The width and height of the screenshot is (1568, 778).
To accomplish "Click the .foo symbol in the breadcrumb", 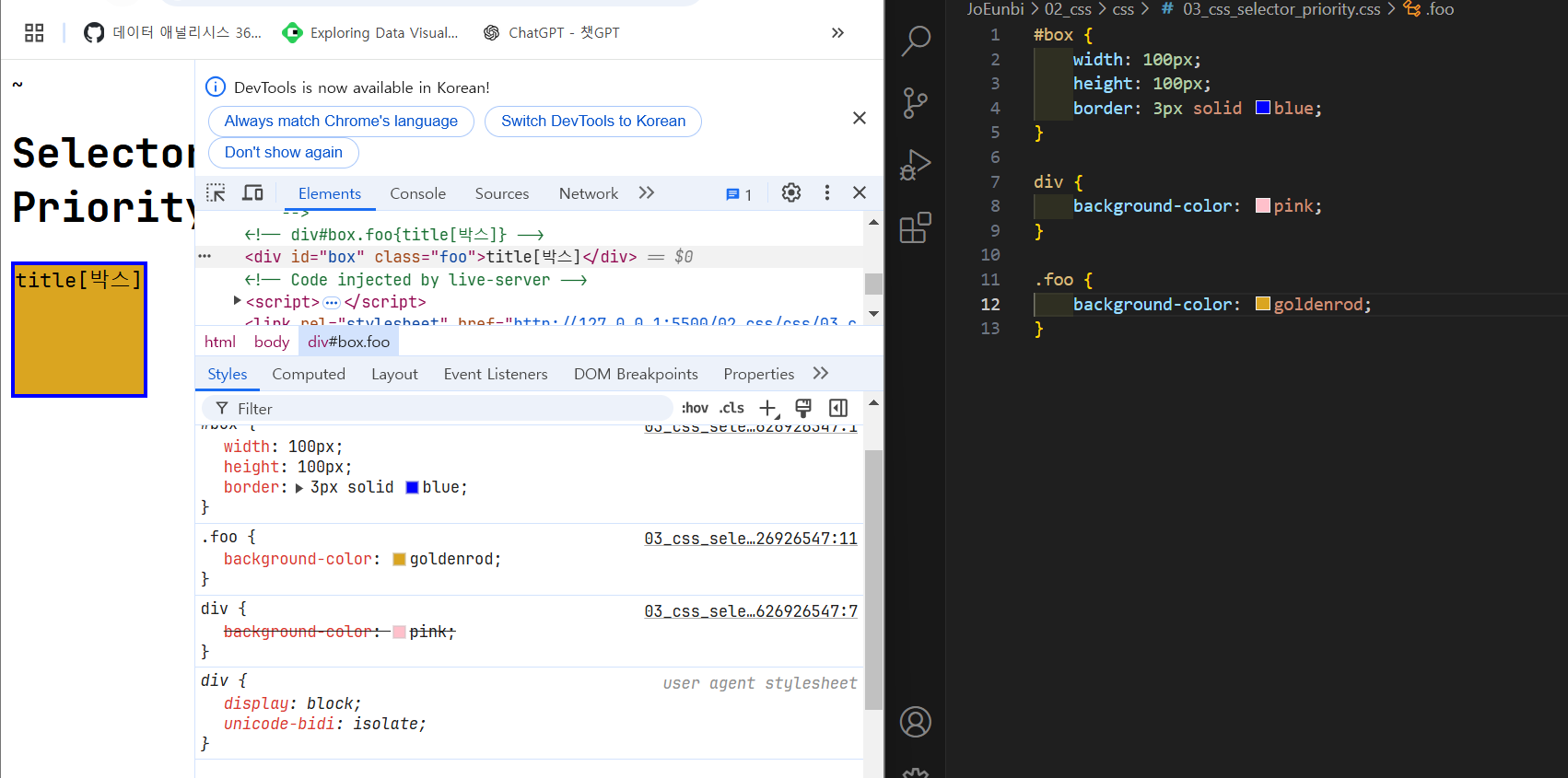I will click(x=1440, y=9).
